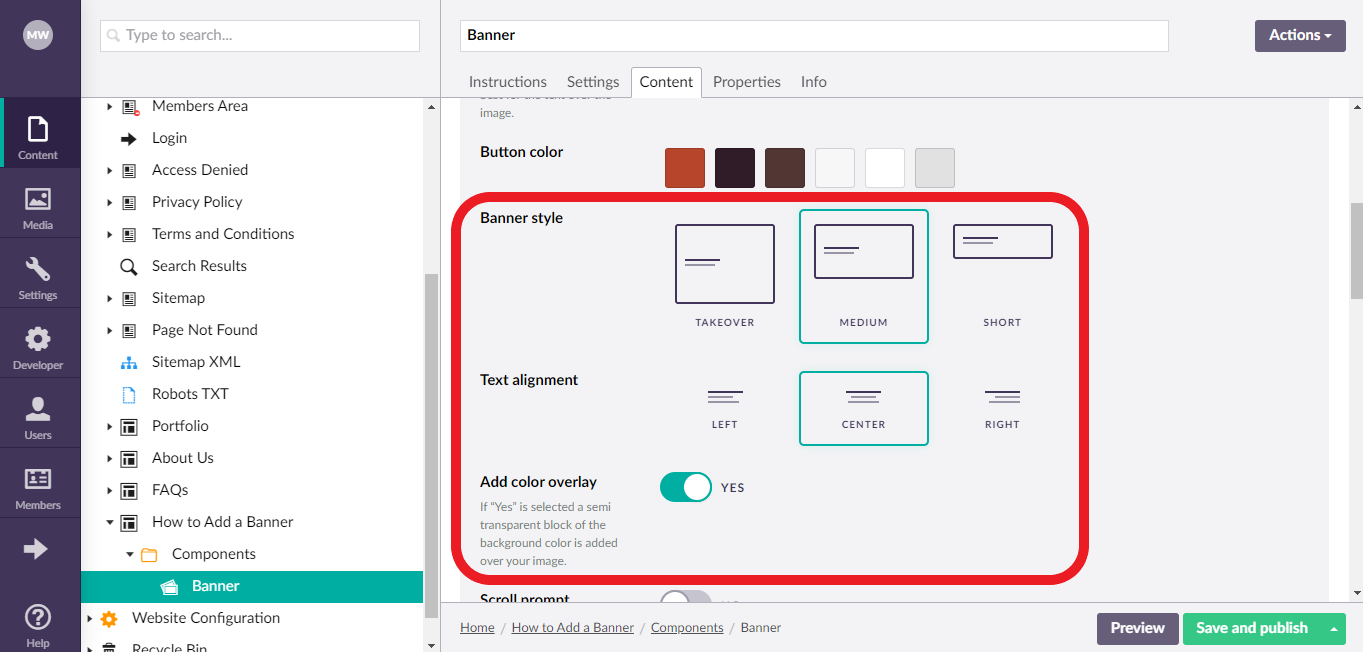Image resolution: width=1363 pixels, height=652 pixels.
Task: Click the Members Area page icon
Action: tap(129, 106)
